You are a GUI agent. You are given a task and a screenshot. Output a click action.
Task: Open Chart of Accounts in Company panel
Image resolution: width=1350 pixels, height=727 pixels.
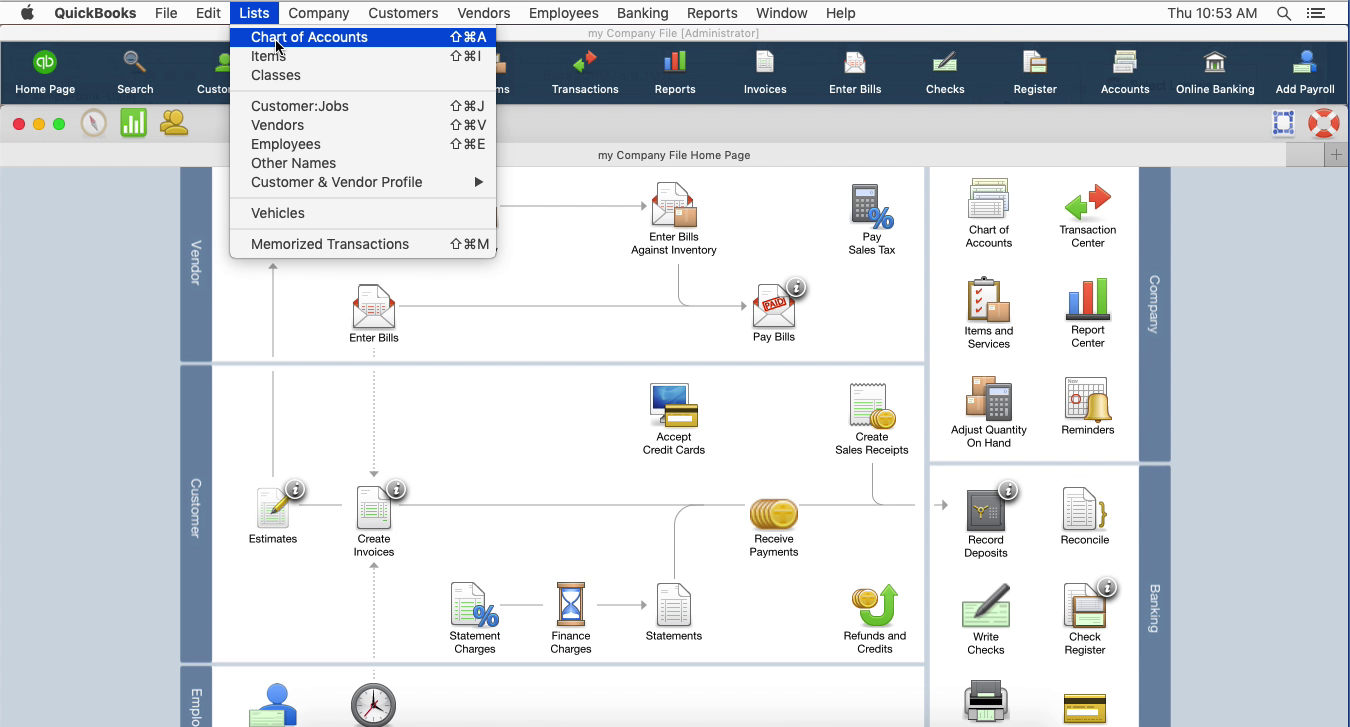[x=989, y=213]
